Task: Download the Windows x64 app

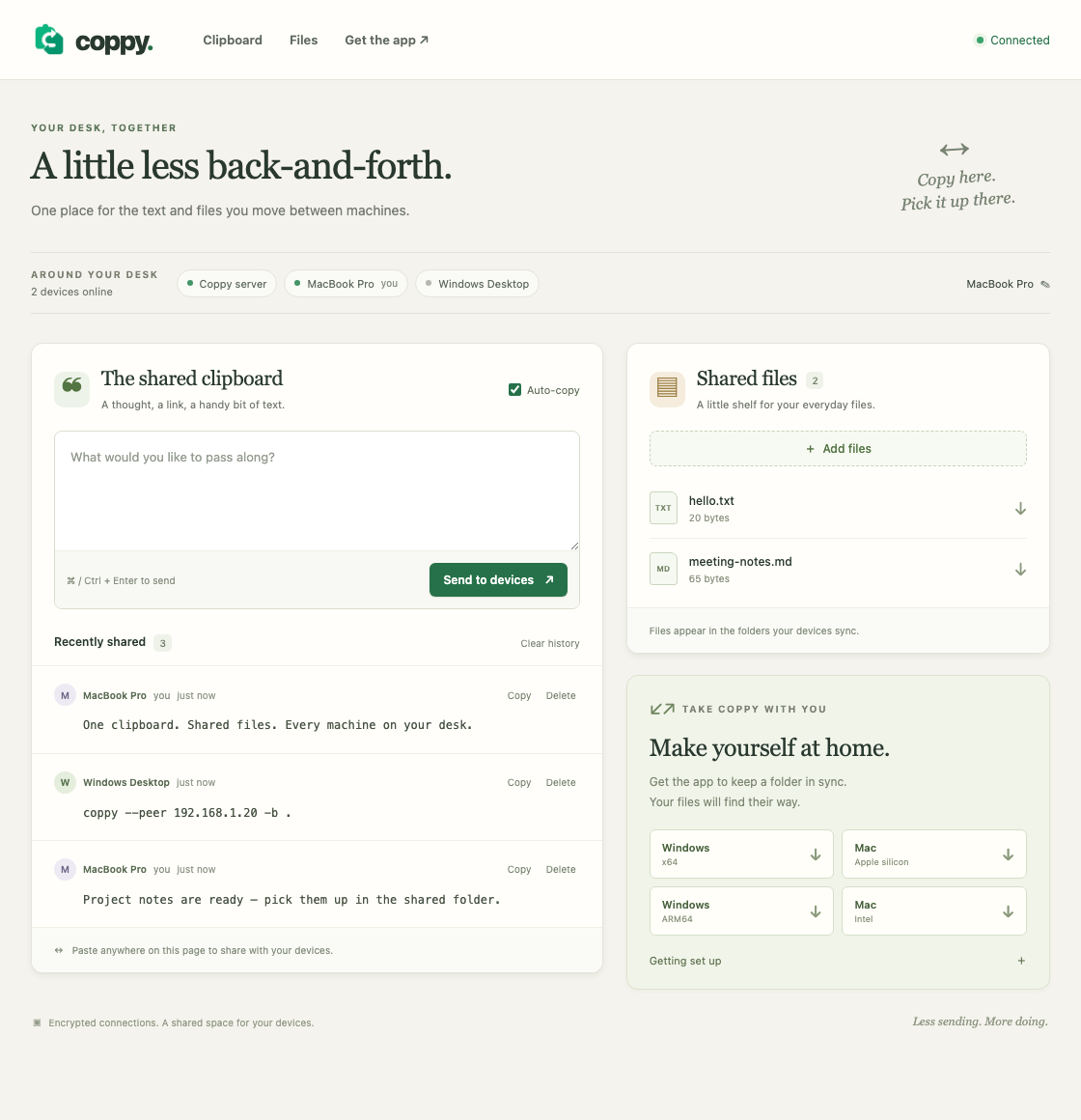Action: 741,854
